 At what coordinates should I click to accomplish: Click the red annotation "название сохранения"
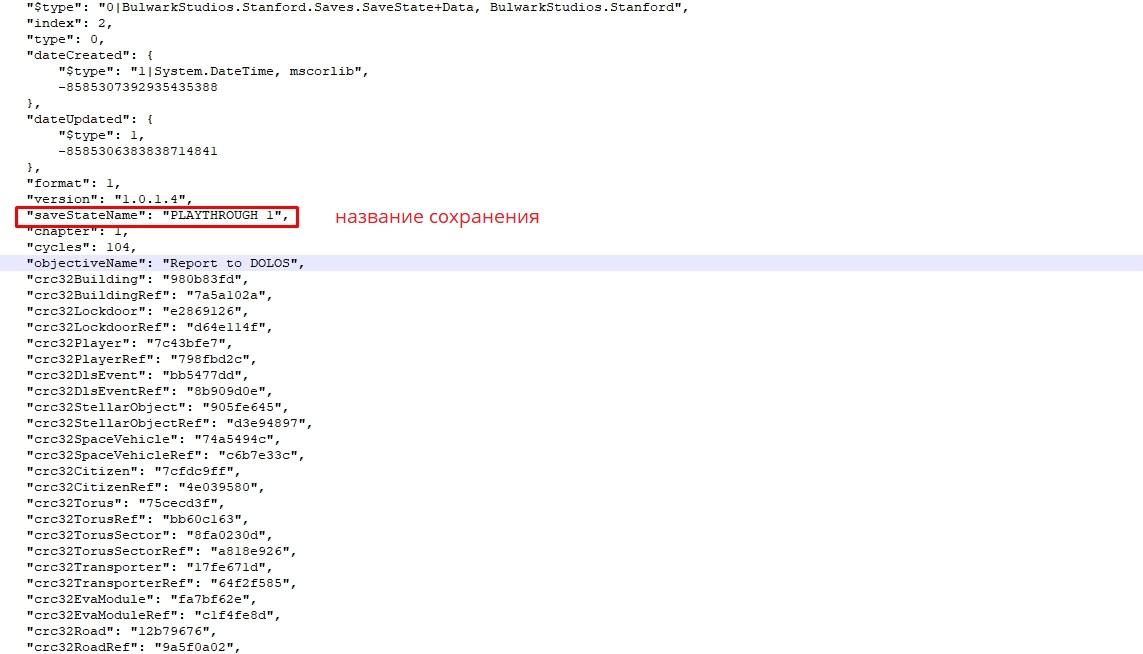coord(436,217)
